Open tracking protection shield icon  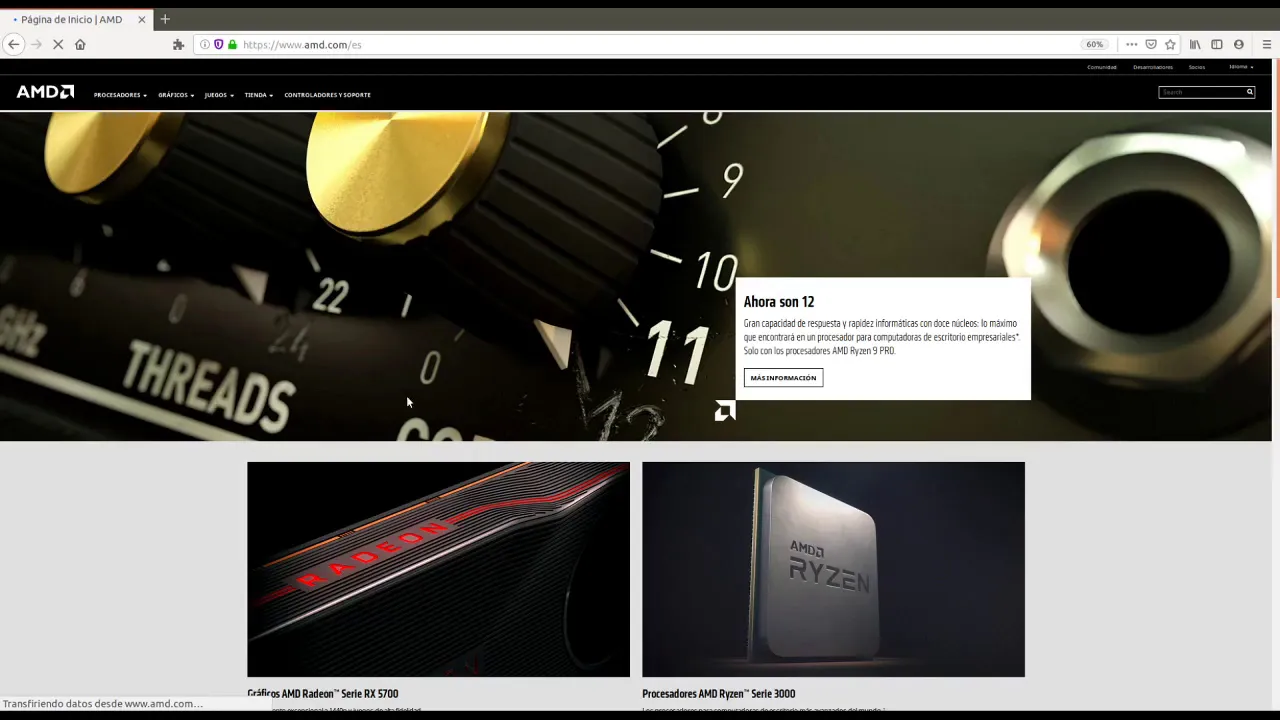[x=218, y=44]
